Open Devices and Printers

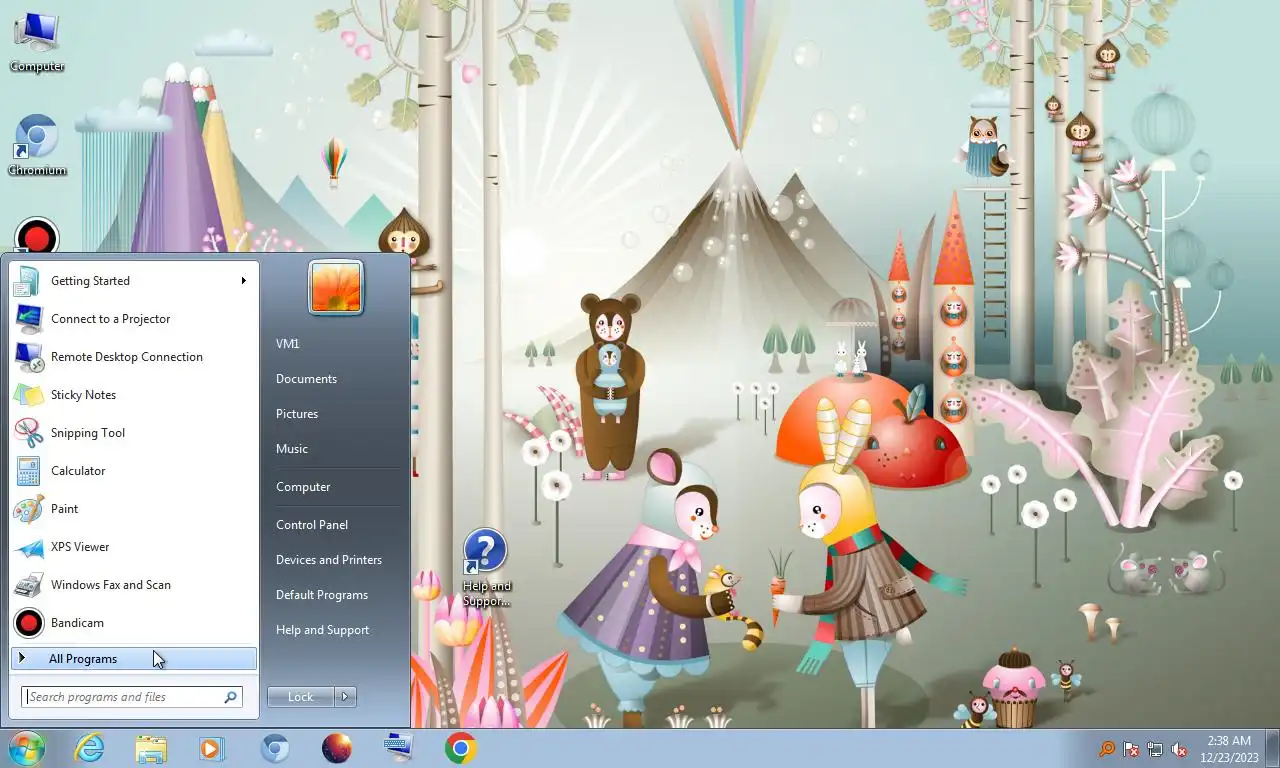329,560
